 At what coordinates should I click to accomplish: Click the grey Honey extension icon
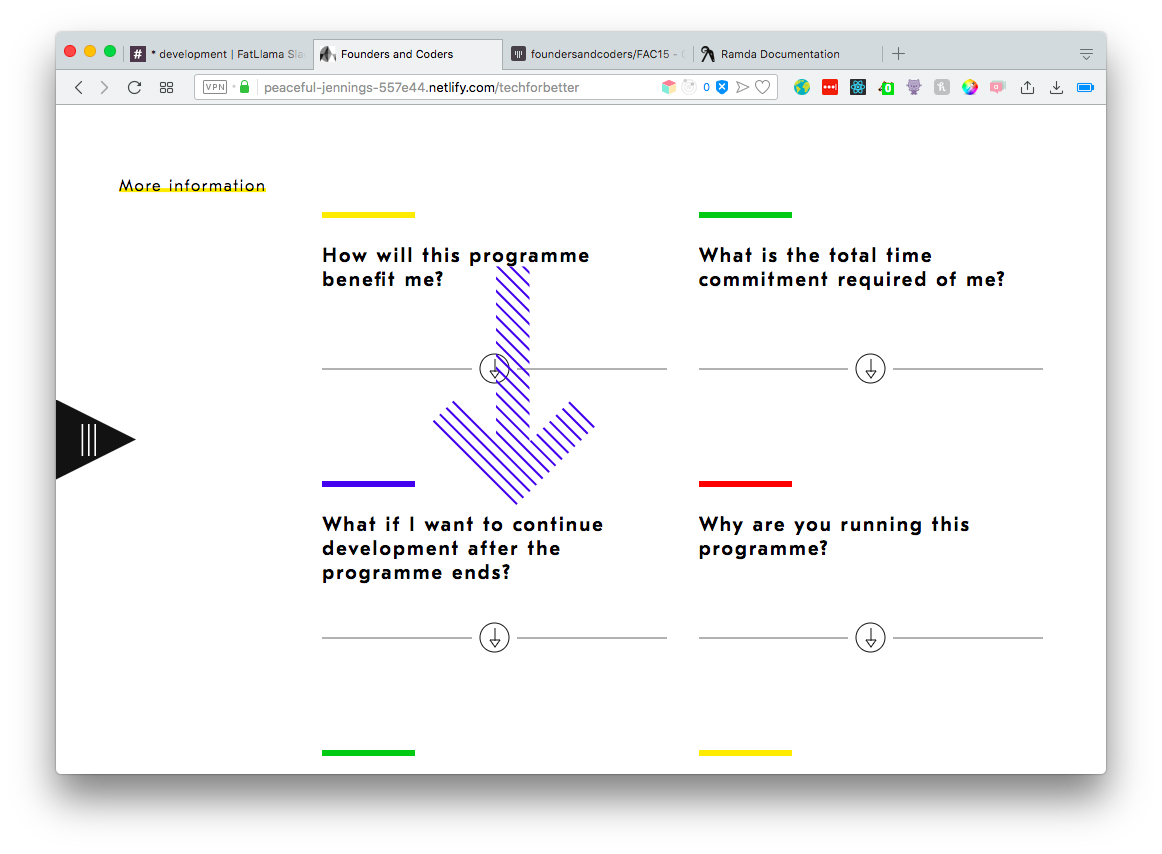942,87
